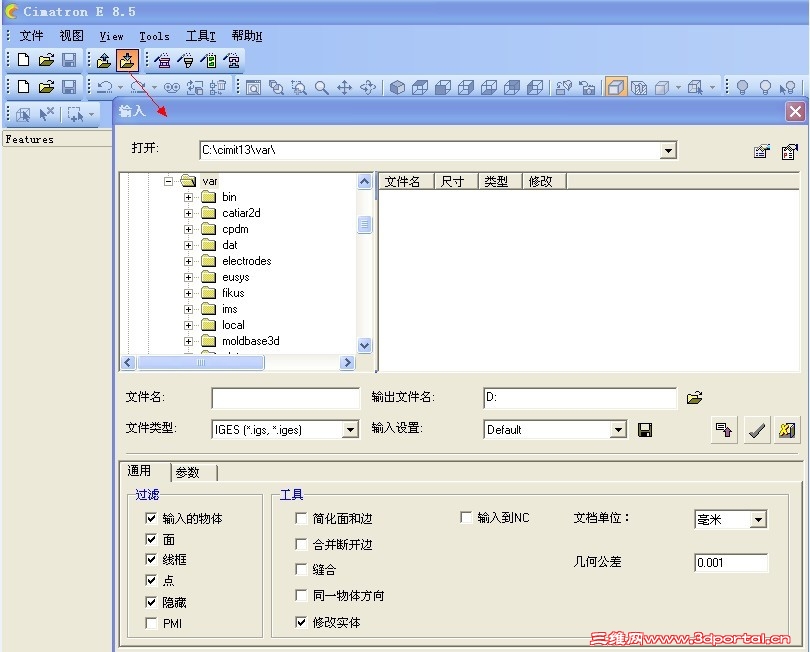Click the eyeglasses view icon
Image resolution: width=810 pixels, height=652 pixels.
(172, 88)
